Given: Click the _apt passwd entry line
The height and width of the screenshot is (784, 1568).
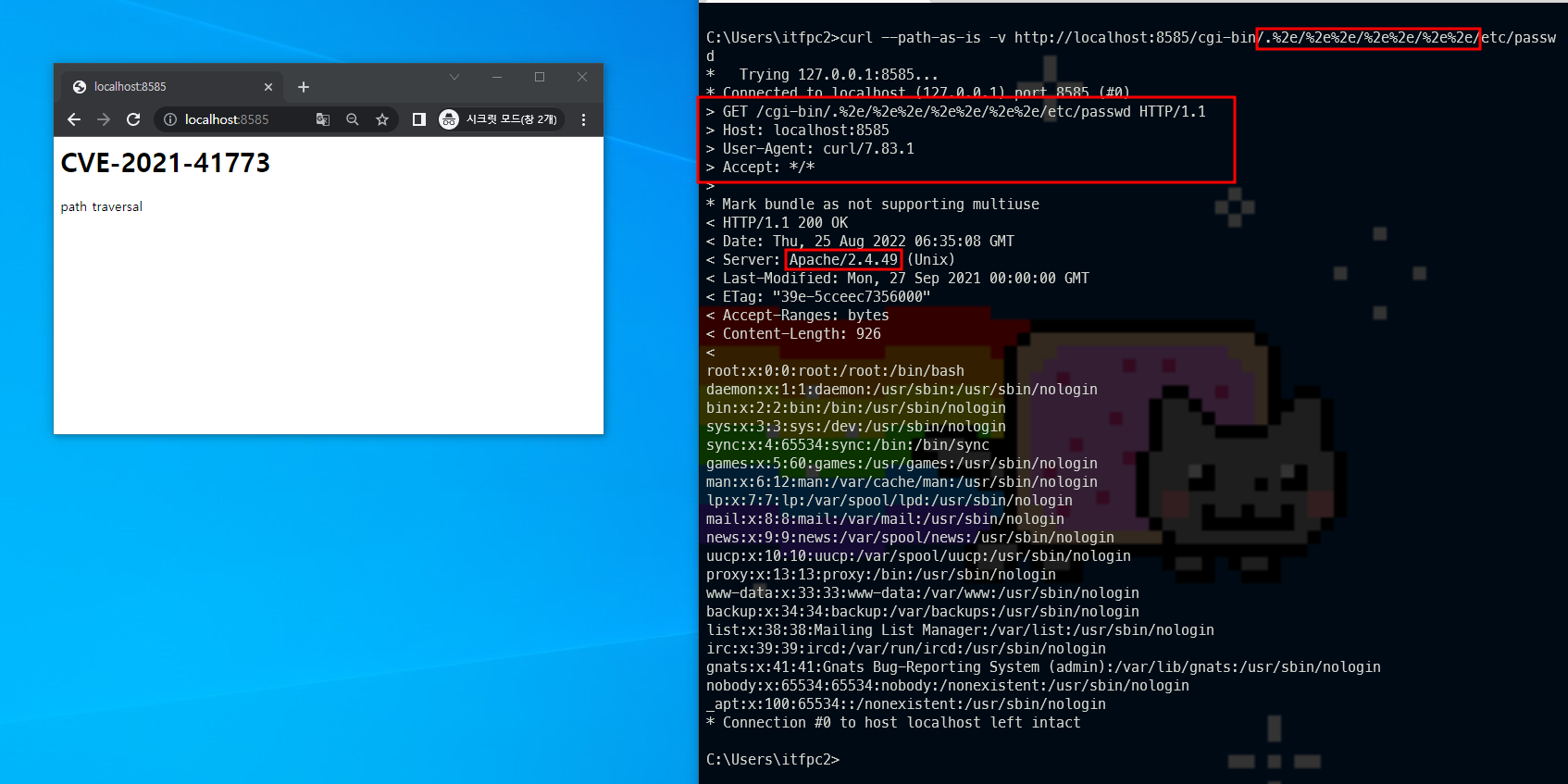Looking at the screenshot, I should (x=906, y=703).
